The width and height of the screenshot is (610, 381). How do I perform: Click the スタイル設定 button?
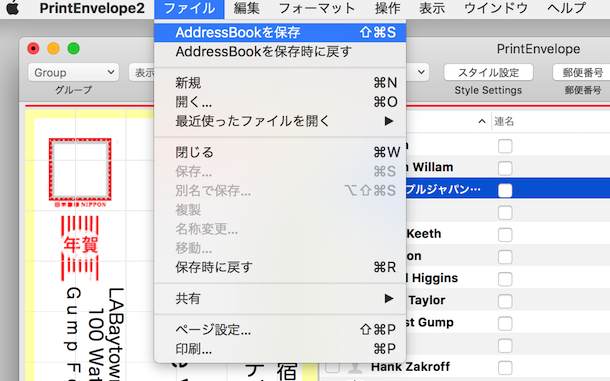[488, 72]
